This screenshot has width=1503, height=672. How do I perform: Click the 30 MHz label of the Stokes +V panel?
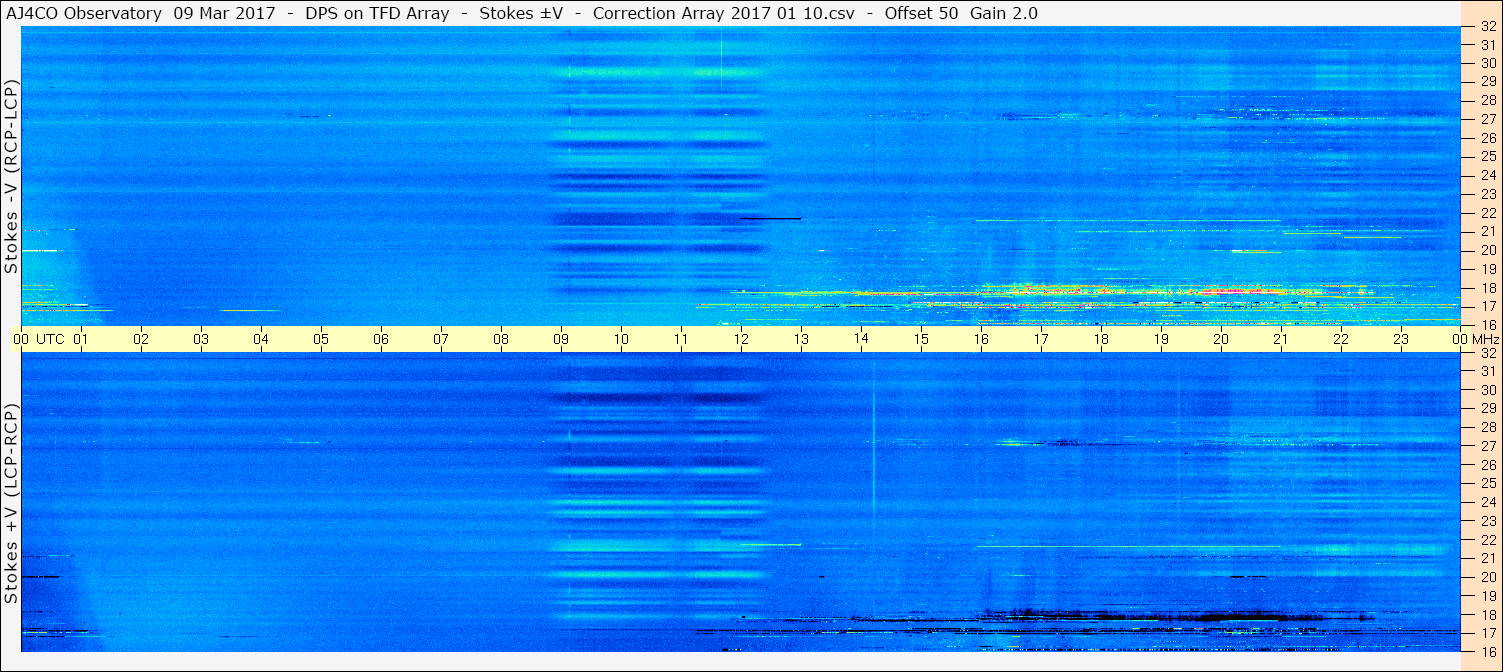[x=1487, y=390]
